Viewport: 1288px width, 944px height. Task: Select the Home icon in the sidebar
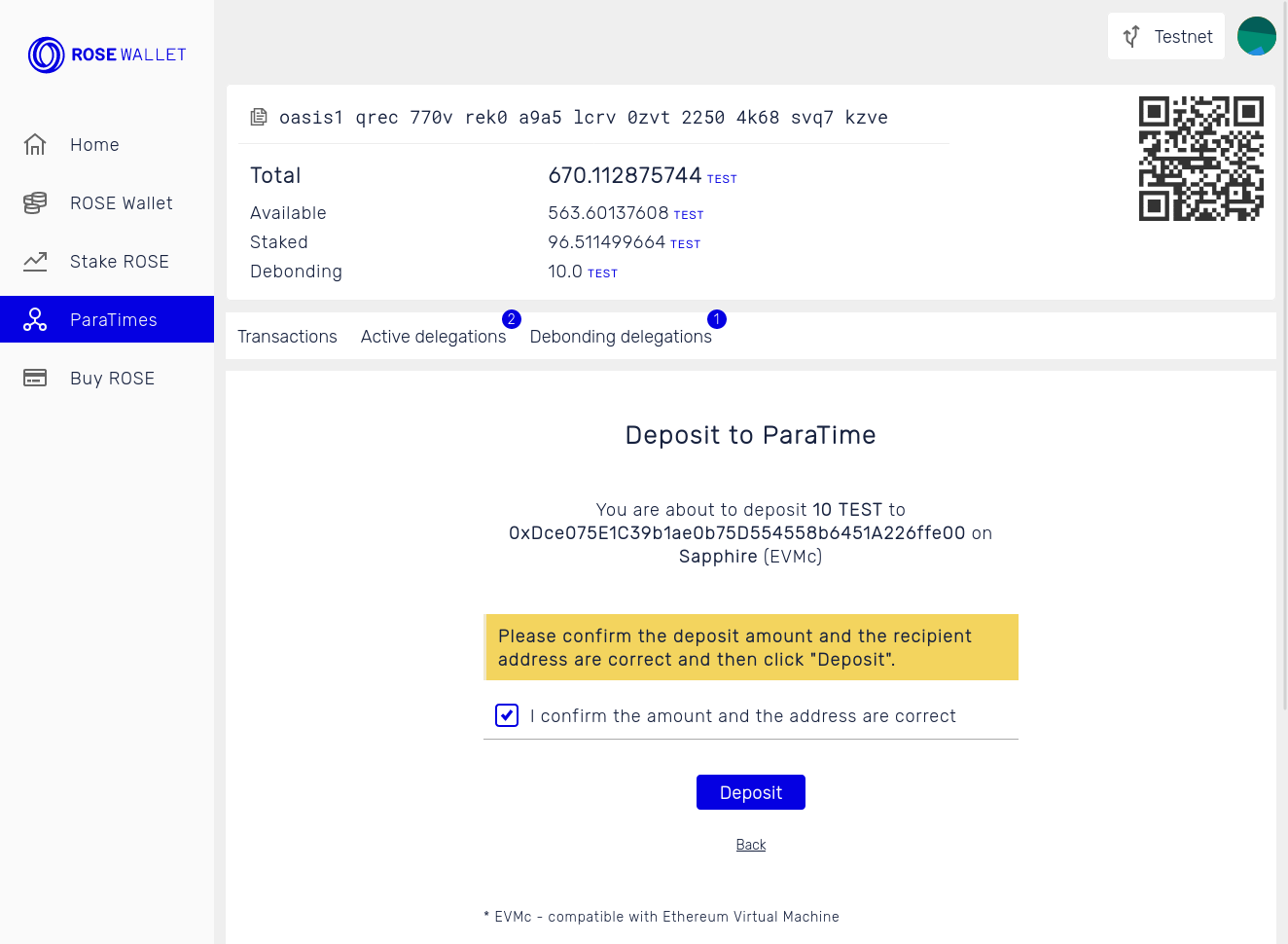coord(35,144)
